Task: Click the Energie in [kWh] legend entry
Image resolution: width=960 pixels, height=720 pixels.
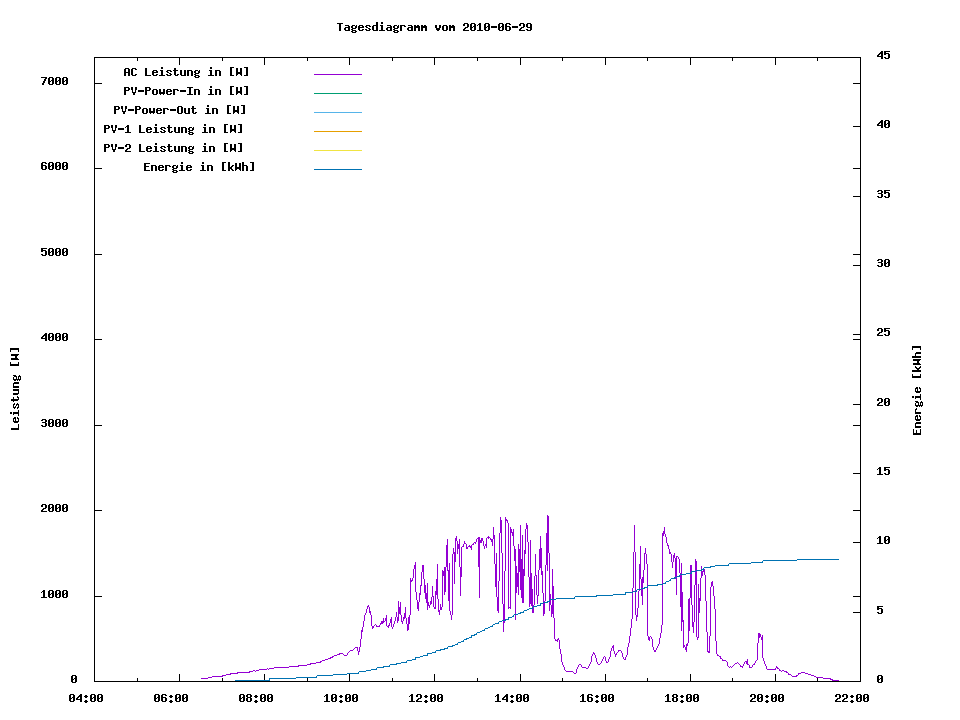Action: tap(199, 167)
